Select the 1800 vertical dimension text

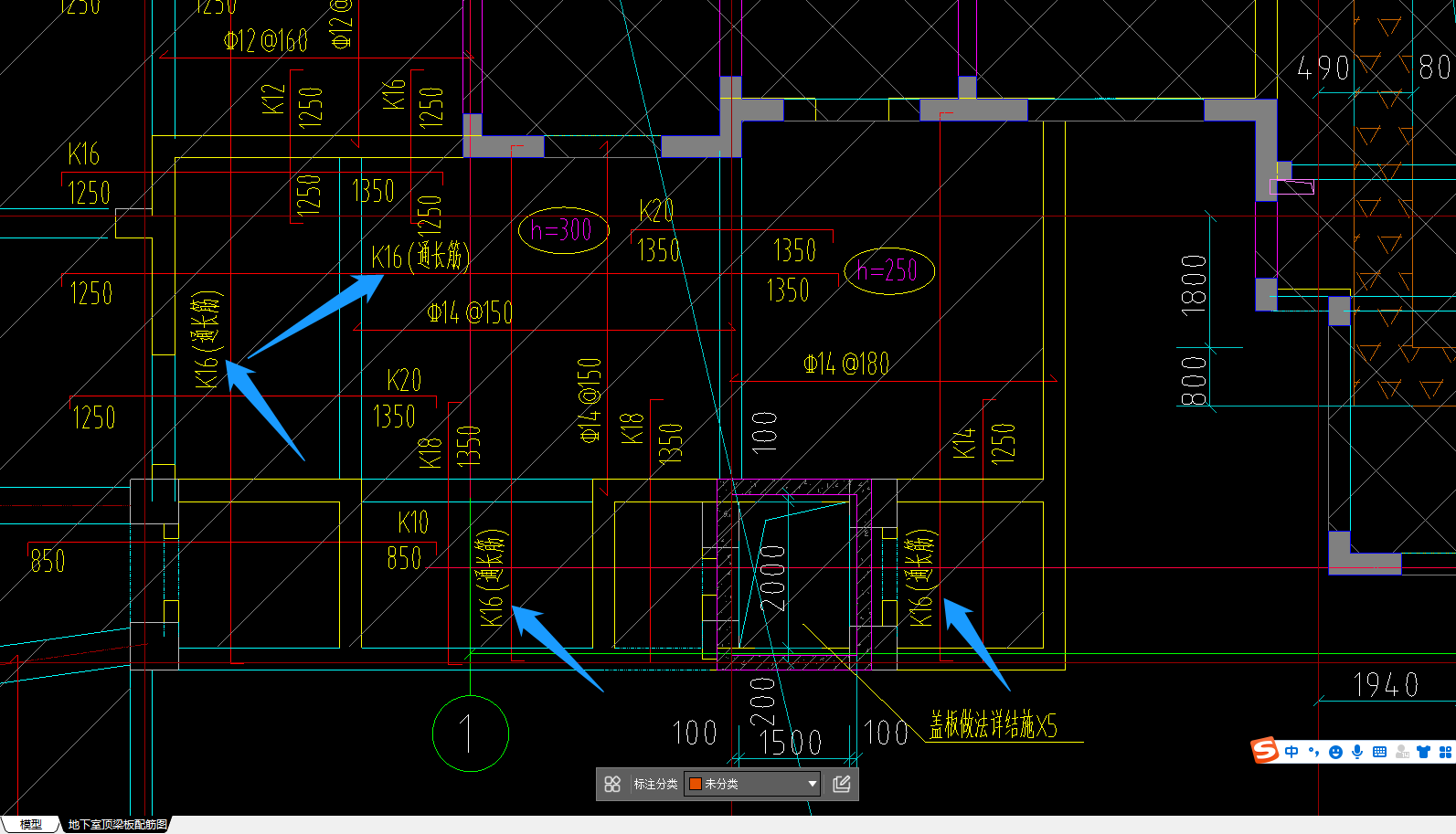point(1194,285)
